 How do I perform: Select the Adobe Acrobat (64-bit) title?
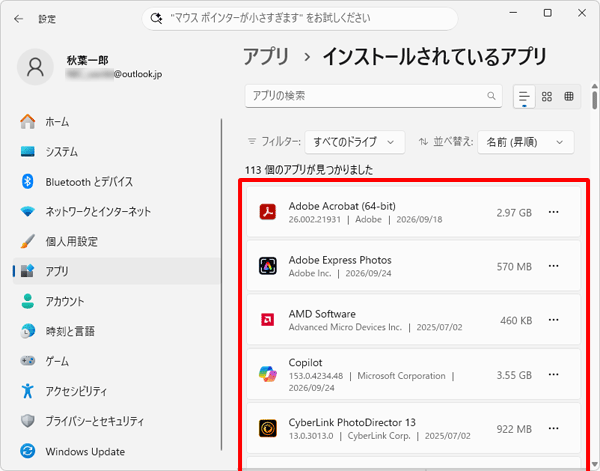pyautogui.click(x=342, y=206)
